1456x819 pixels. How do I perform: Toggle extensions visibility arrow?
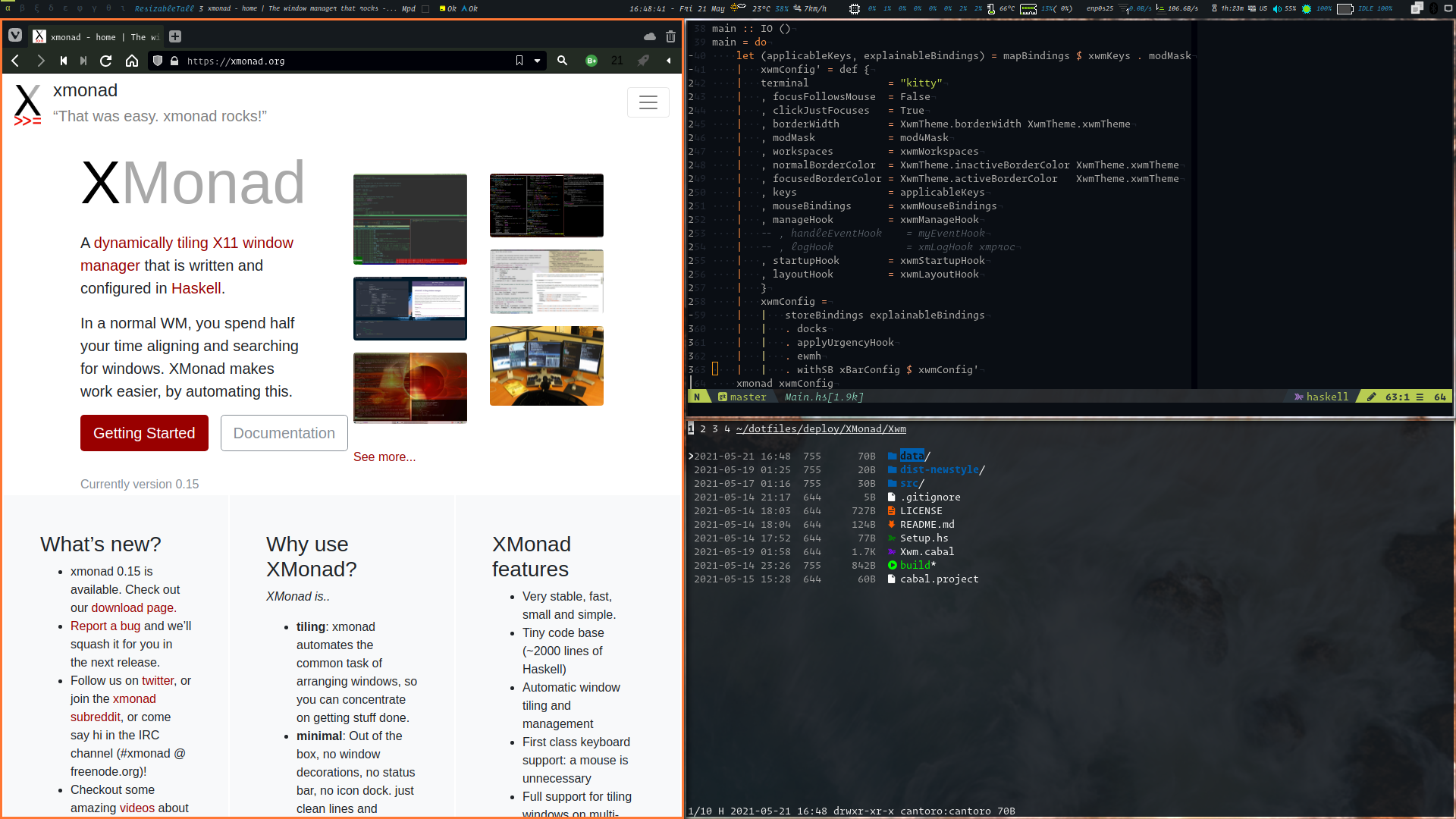pyautogui.click(x=668, y=61)
